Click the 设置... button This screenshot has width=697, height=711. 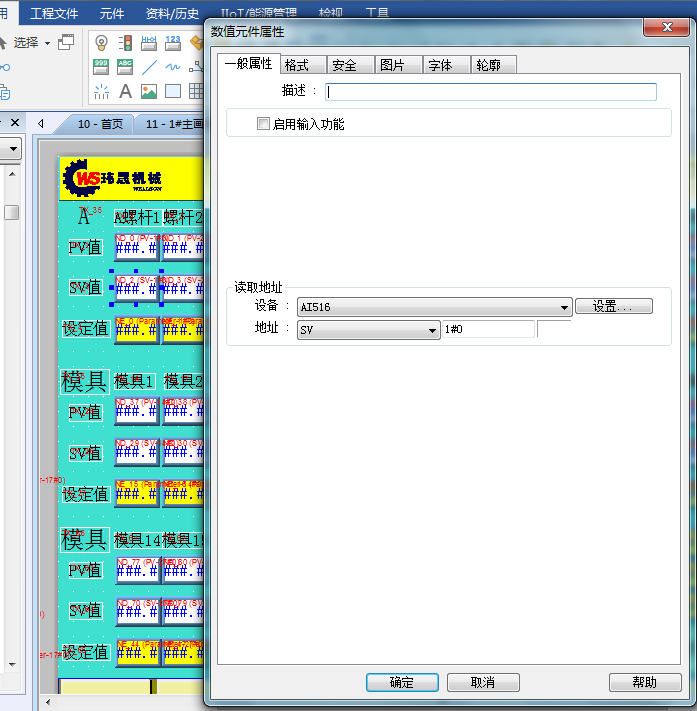613,307
